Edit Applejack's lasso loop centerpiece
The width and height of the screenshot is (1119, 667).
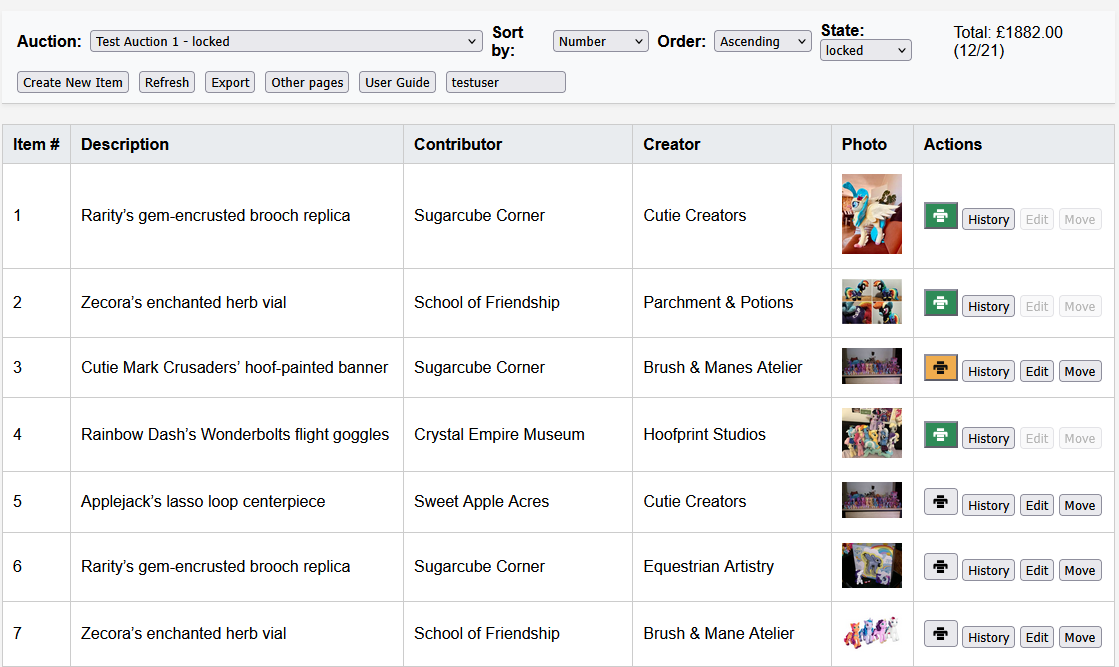pyautogui.click(x=1037, y=505)
